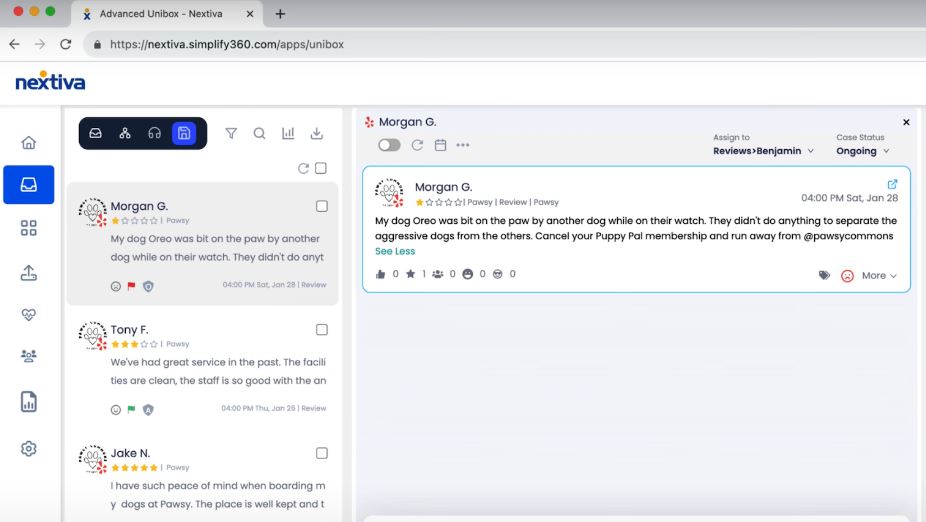Reload the page with browser refresh
This screenshot has height=522, width=926.
coord(66,44)
